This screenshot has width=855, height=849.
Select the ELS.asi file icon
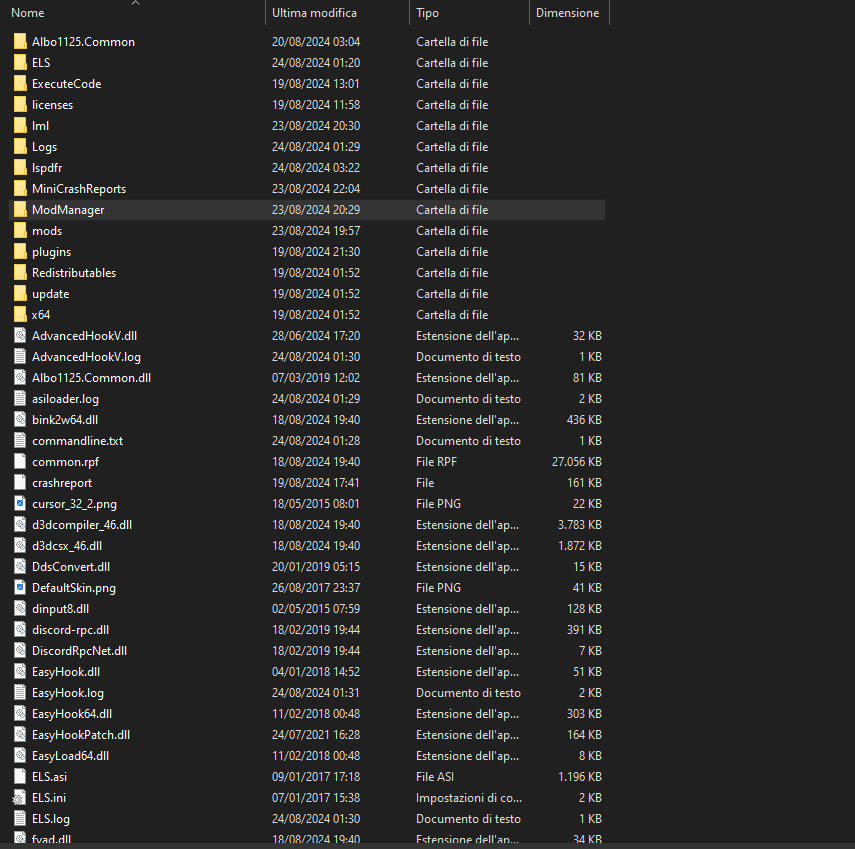click(20, 776)
